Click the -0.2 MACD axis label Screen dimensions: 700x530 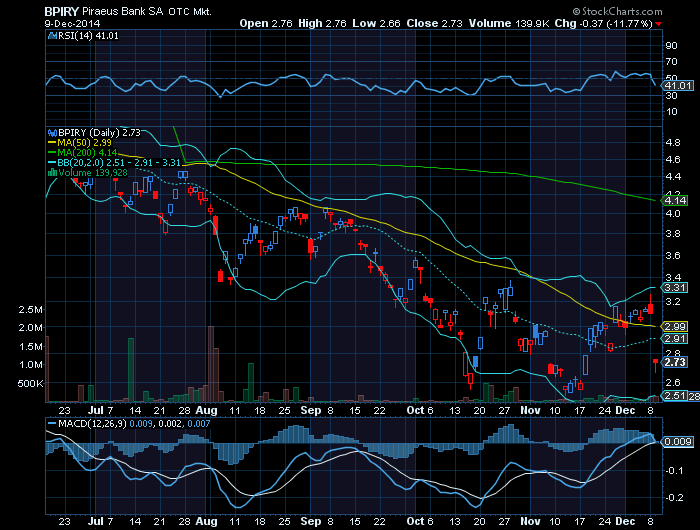click(674, 497)
